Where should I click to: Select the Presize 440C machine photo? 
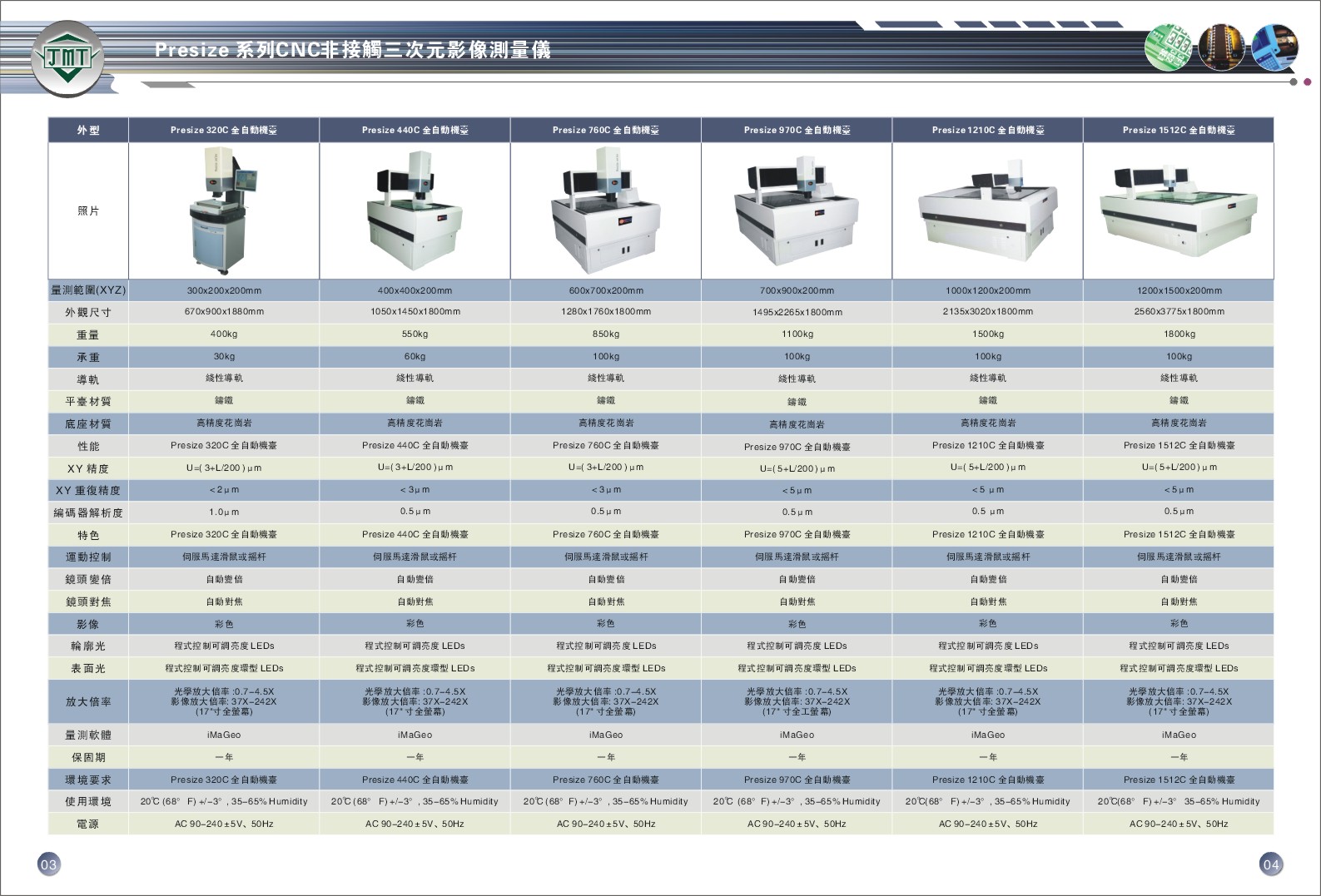[415, 212]
